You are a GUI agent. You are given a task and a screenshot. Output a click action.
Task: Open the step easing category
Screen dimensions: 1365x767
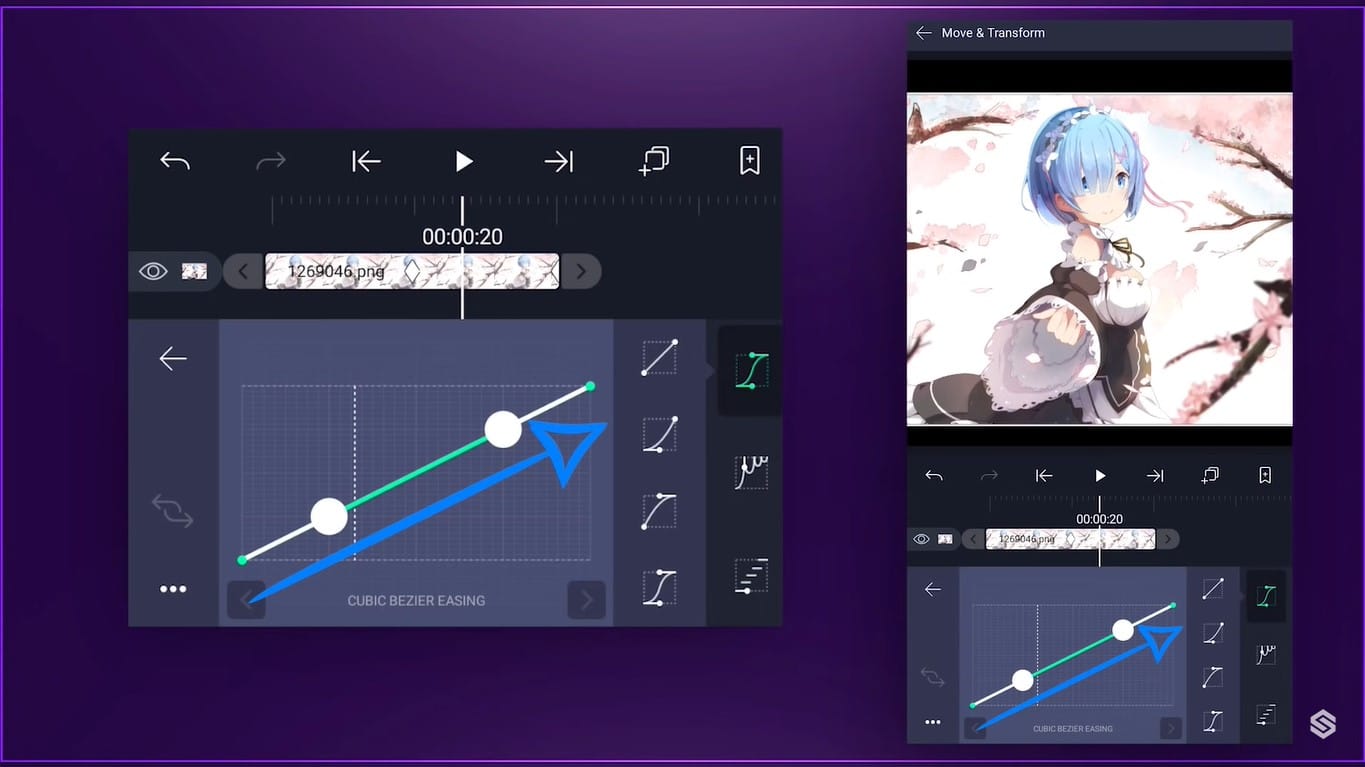[751, 577]
